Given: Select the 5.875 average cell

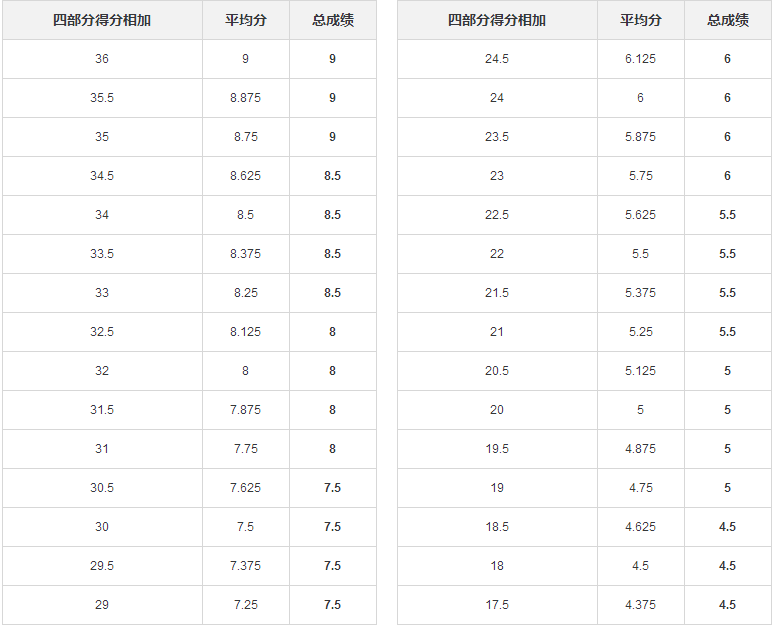Looking at the screenshot, I should 640,137.
